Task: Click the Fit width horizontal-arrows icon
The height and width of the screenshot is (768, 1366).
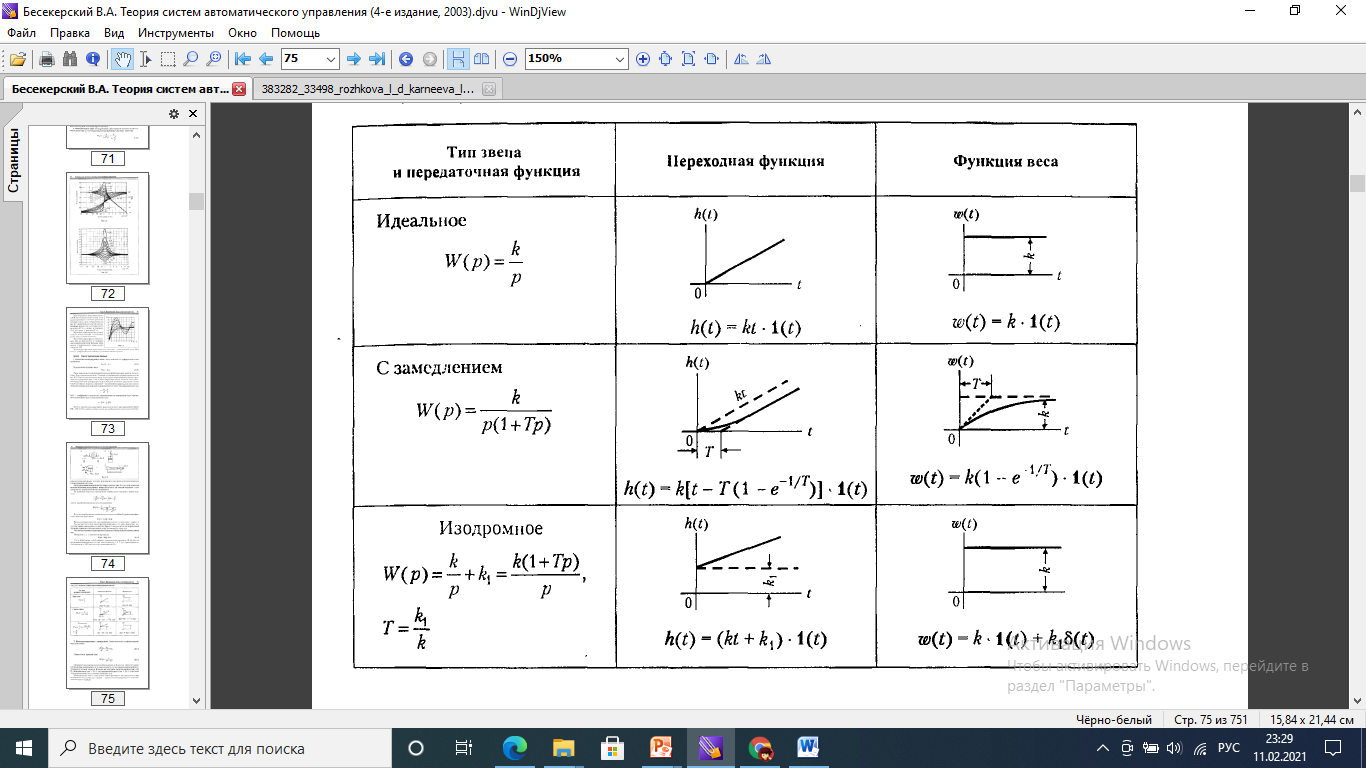Action: click(x=712, y=59)
